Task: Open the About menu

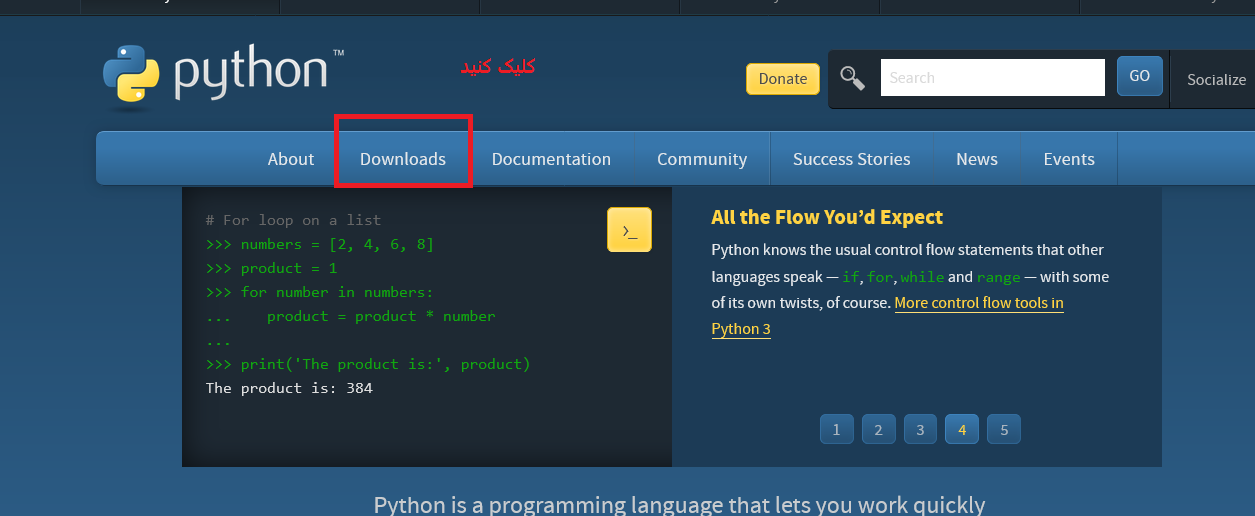Action: point(290,159)
